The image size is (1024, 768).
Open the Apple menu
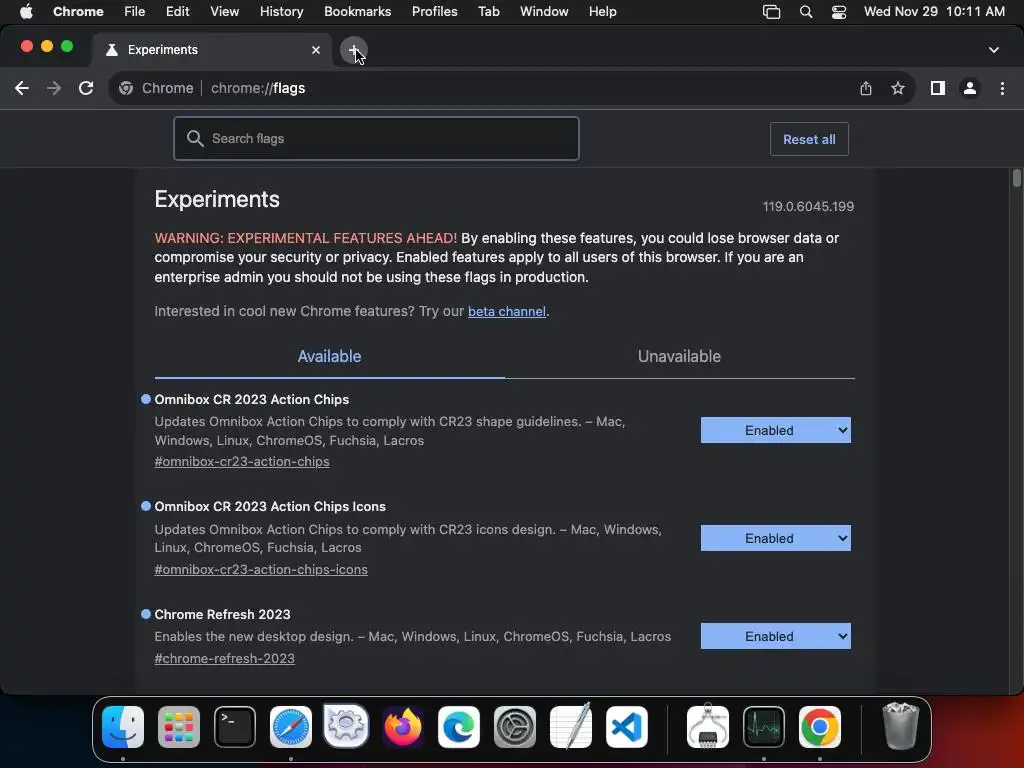coord(26,12)
